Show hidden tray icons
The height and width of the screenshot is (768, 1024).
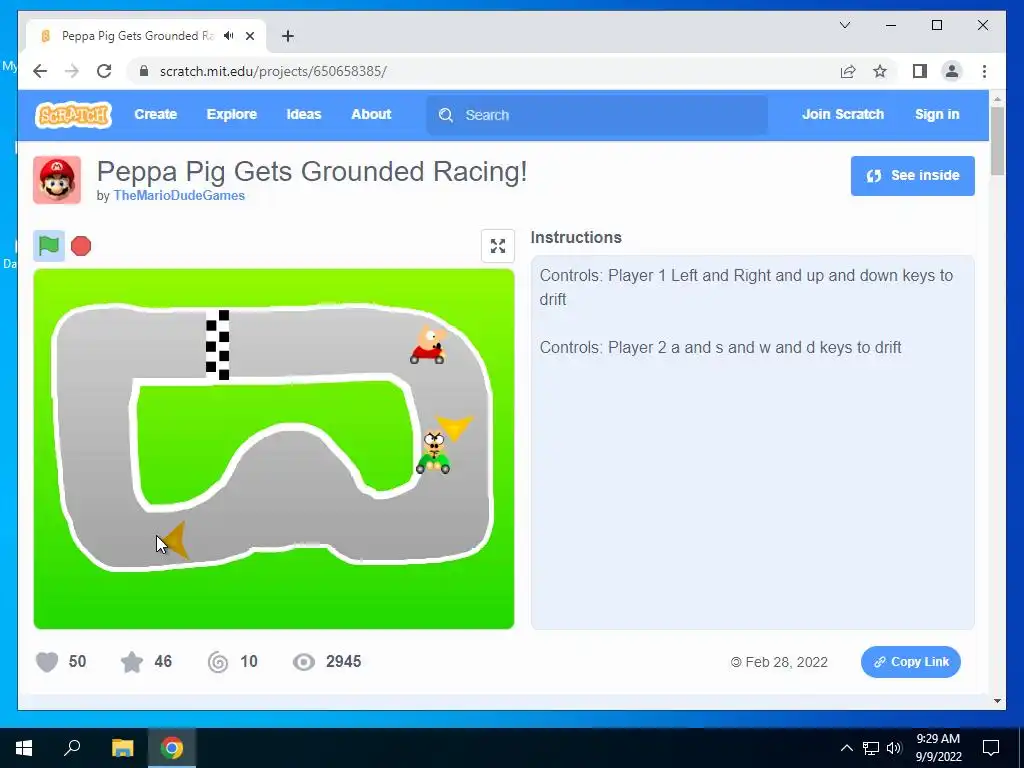(846, 748)
